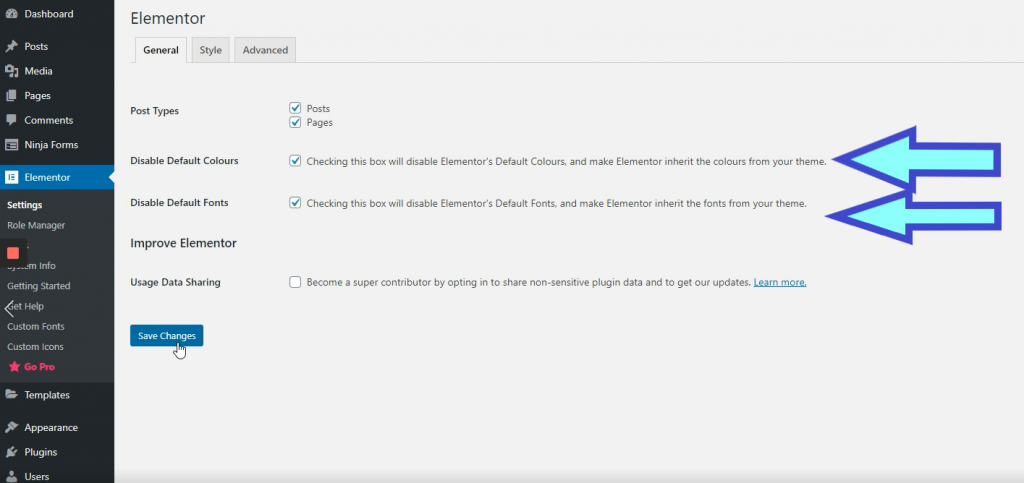The width and height of the screenshot is (1024, 483).
Task: Click the Disable Default Fonts description text
Action: pyautogui.click(x=556, y=203)
